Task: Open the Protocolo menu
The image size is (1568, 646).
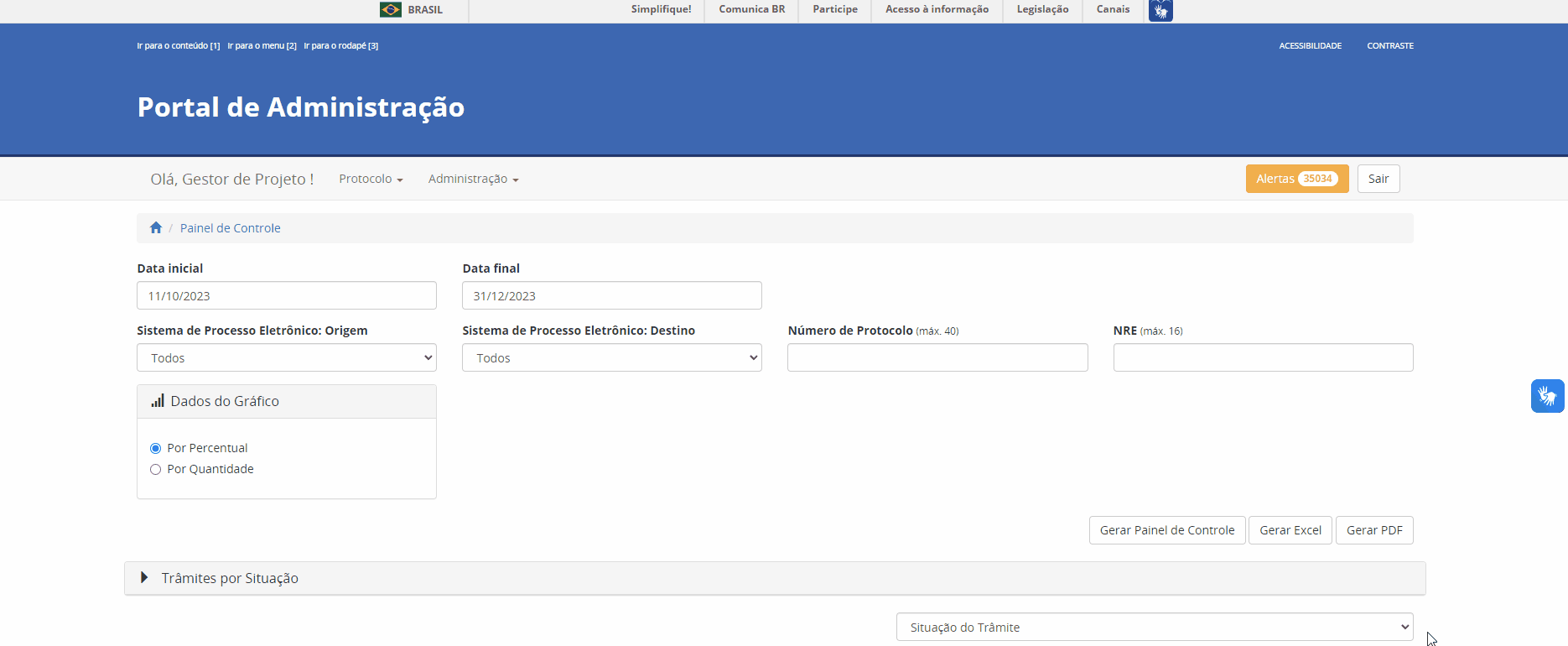Action: click(x=371, y=179)
